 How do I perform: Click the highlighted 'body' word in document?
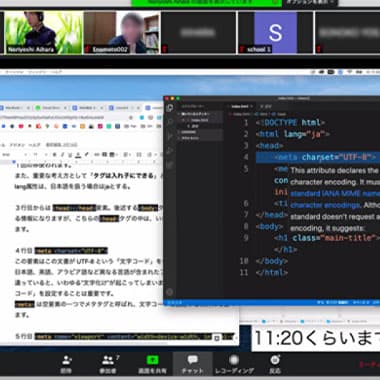pyautogui.click(x=148, y=208)
